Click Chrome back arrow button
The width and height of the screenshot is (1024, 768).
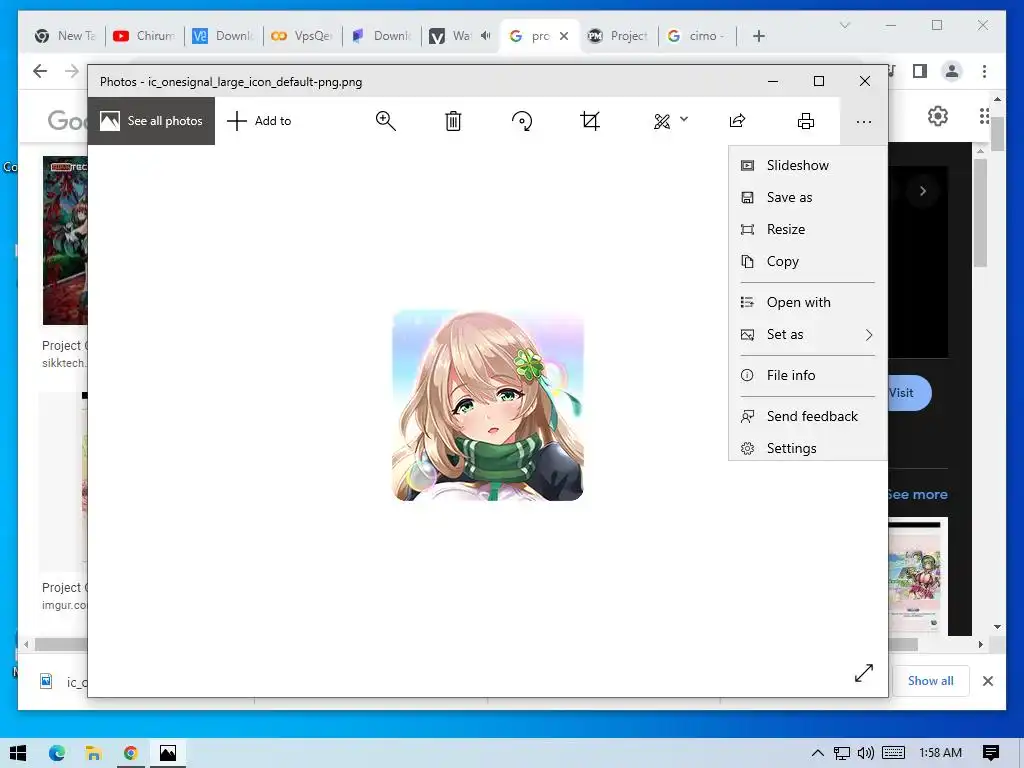pyautogui.click(x=40, y=71)
